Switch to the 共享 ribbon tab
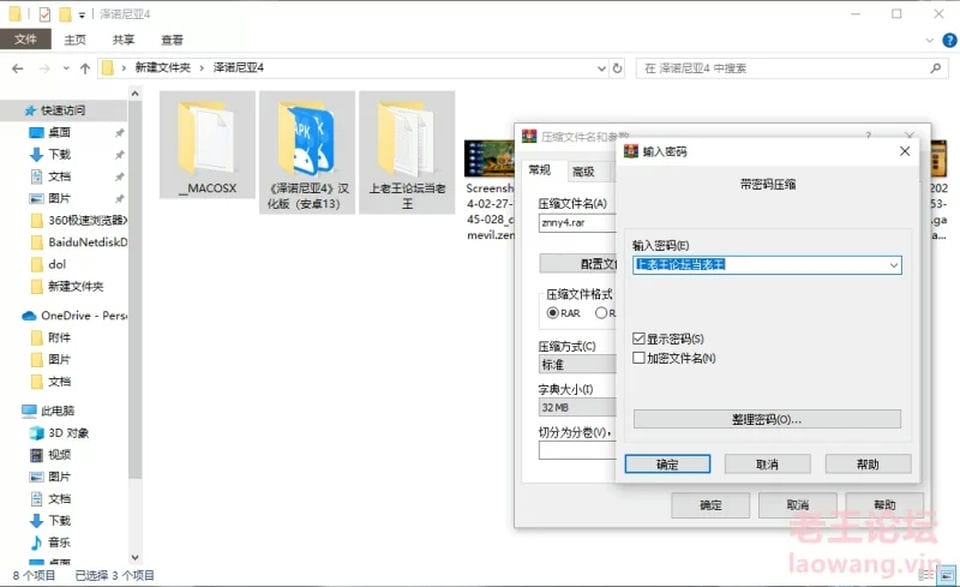Viewport: 960px width, 587px height. pyautogui.click(x=123, y=40)
